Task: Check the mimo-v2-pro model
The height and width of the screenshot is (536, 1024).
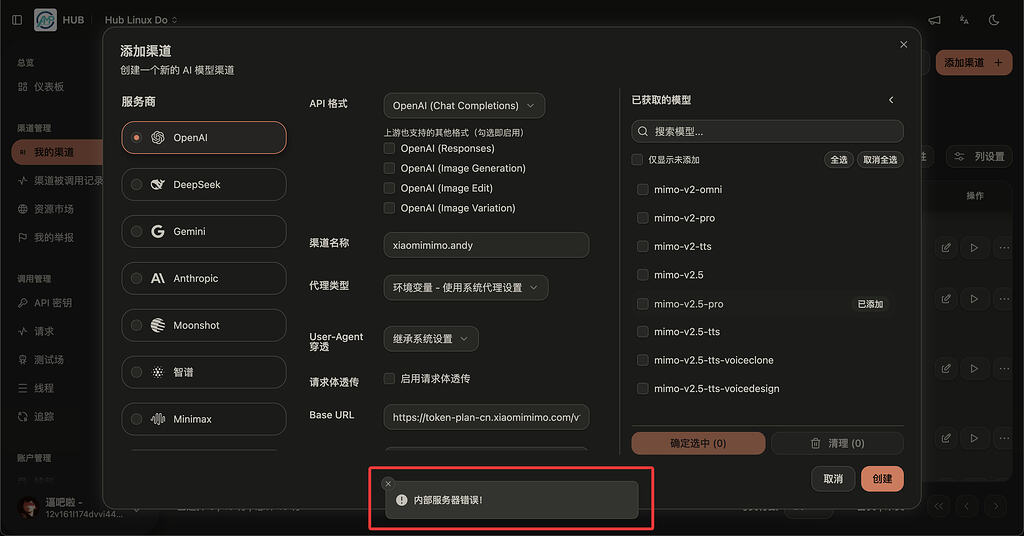Action: [x=643, y=218]
